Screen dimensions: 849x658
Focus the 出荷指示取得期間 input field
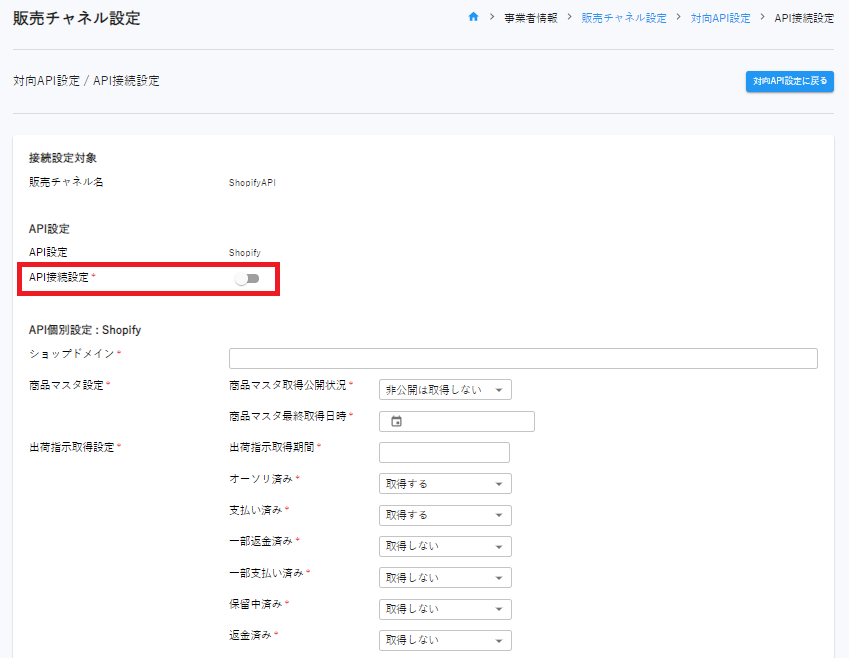[444, 452]
